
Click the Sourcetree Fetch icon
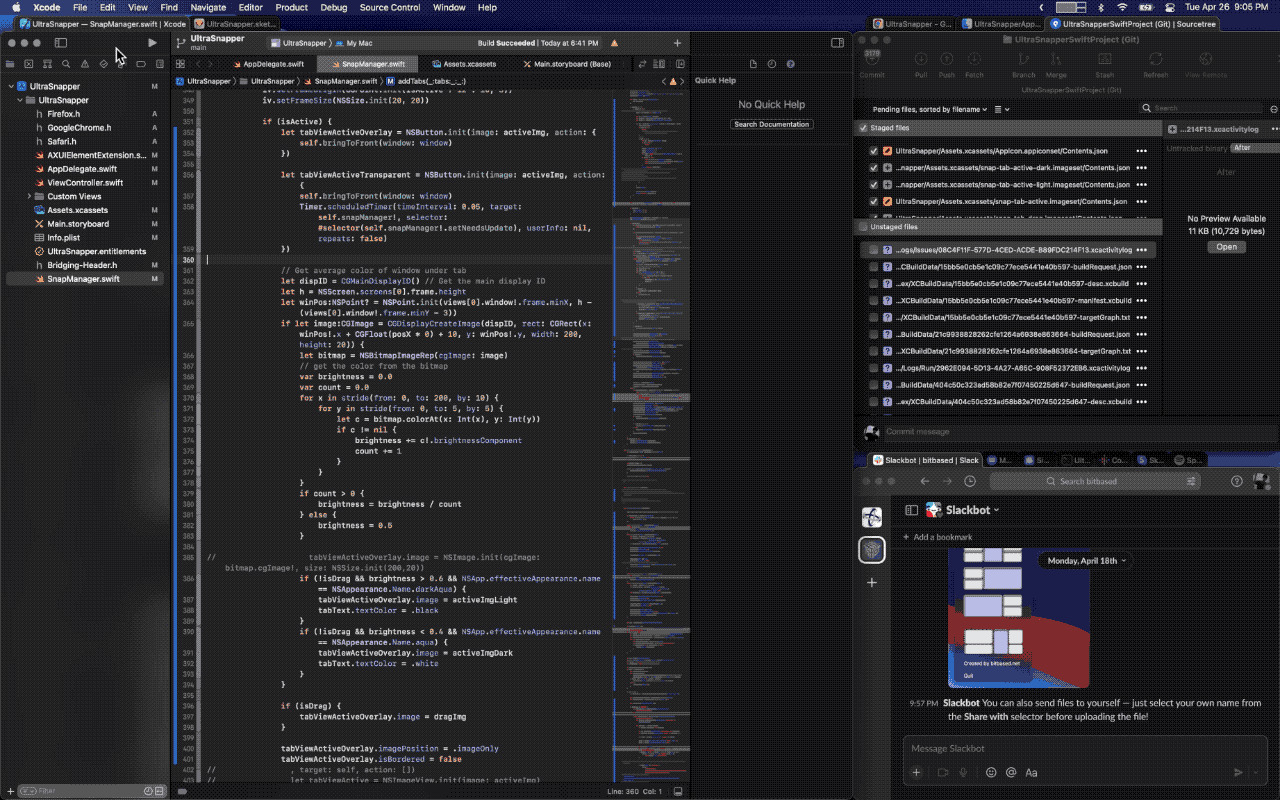point(974,65)
